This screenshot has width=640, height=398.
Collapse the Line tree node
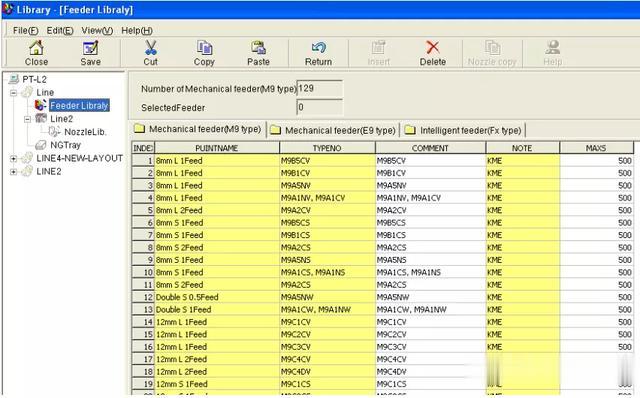pos(13,93)
